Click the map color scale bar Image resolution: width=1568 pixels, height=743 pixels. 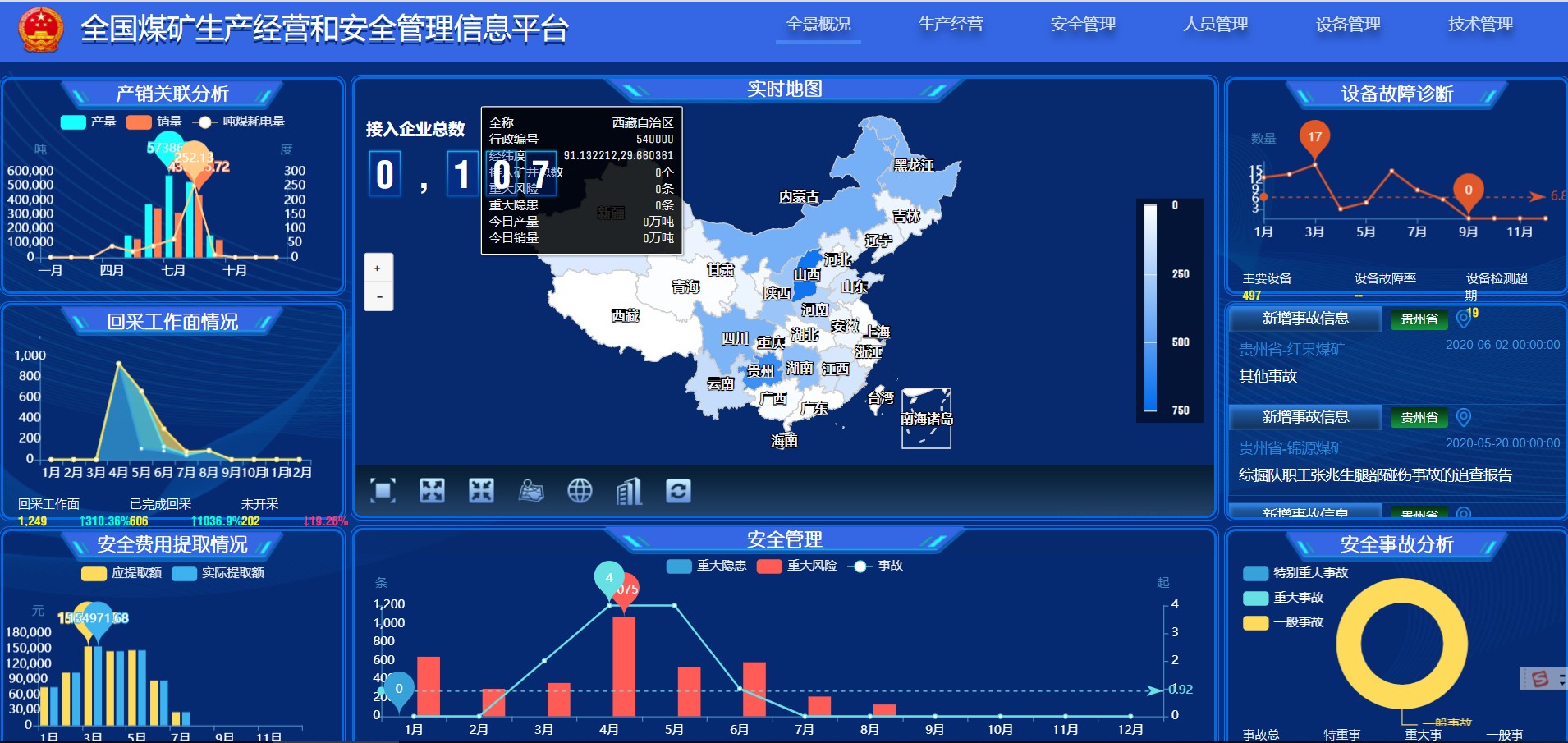click(x=1151, y=308)
